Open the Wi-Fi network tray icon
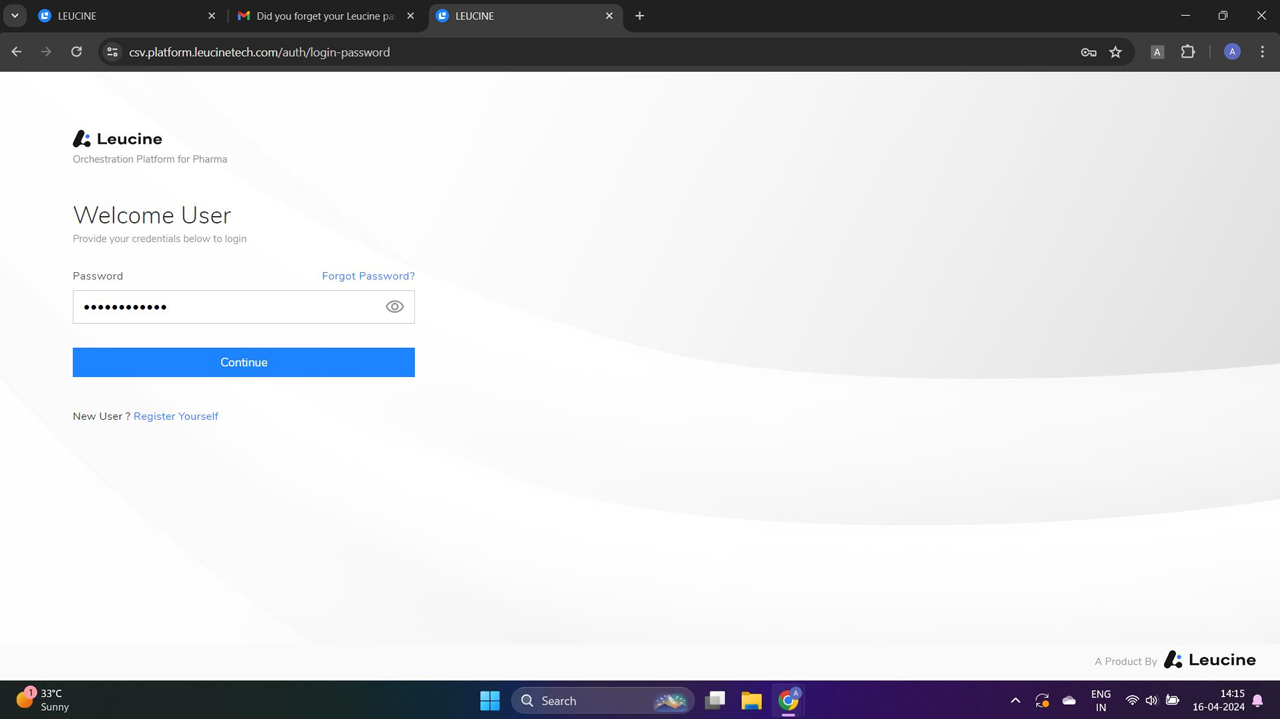Viewport: 1280px width, 719px height. pyautogui.click(x=1132, y=700)
